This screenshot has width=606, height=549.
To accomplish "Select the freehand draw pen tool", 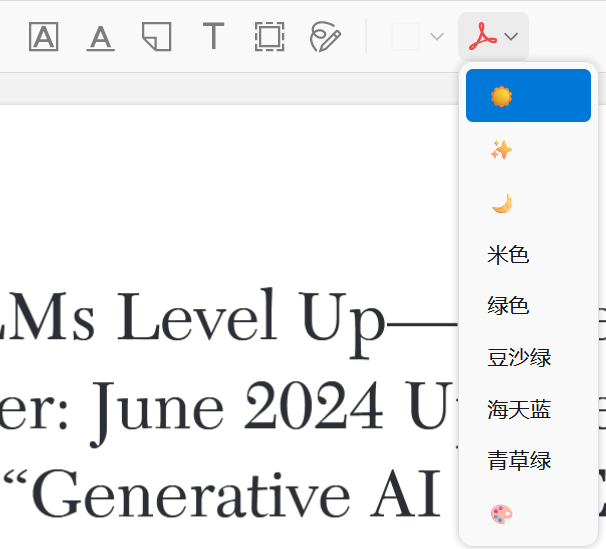I will (325, 37).
